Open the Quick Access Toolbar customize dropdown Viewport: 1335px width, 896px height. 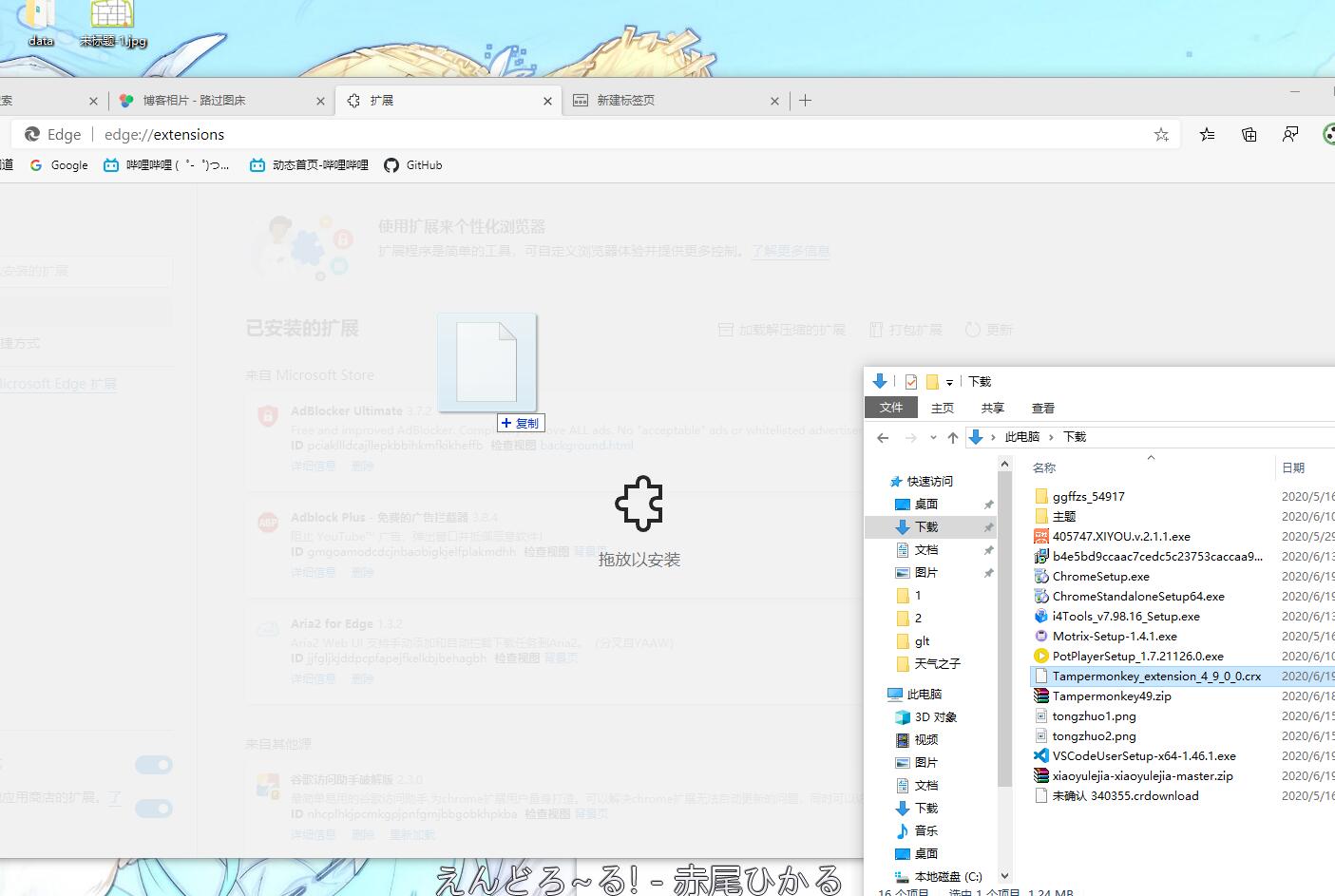[x=949, y=383]
